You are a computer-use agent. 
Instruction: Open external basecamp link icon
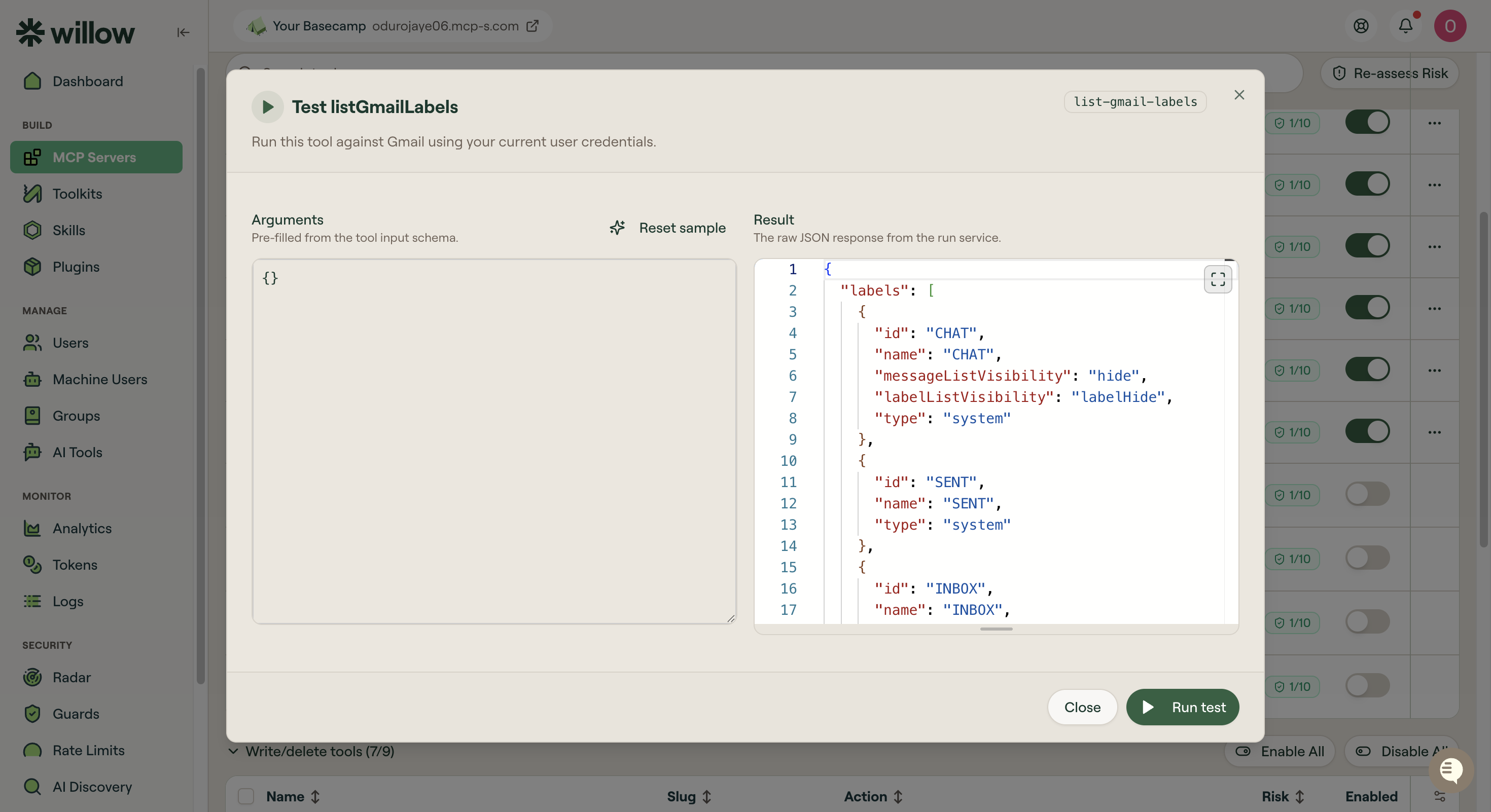[532, 26]
